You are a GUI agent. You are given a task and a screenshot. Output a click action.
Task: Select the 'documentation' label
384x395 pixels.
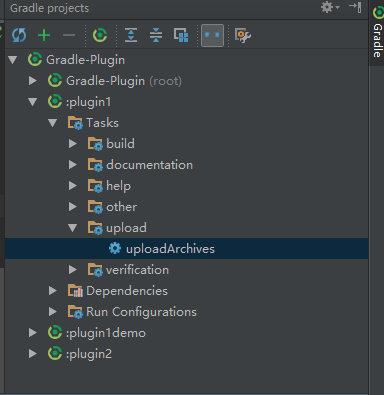pyautogui.click(x=149, y=165)
